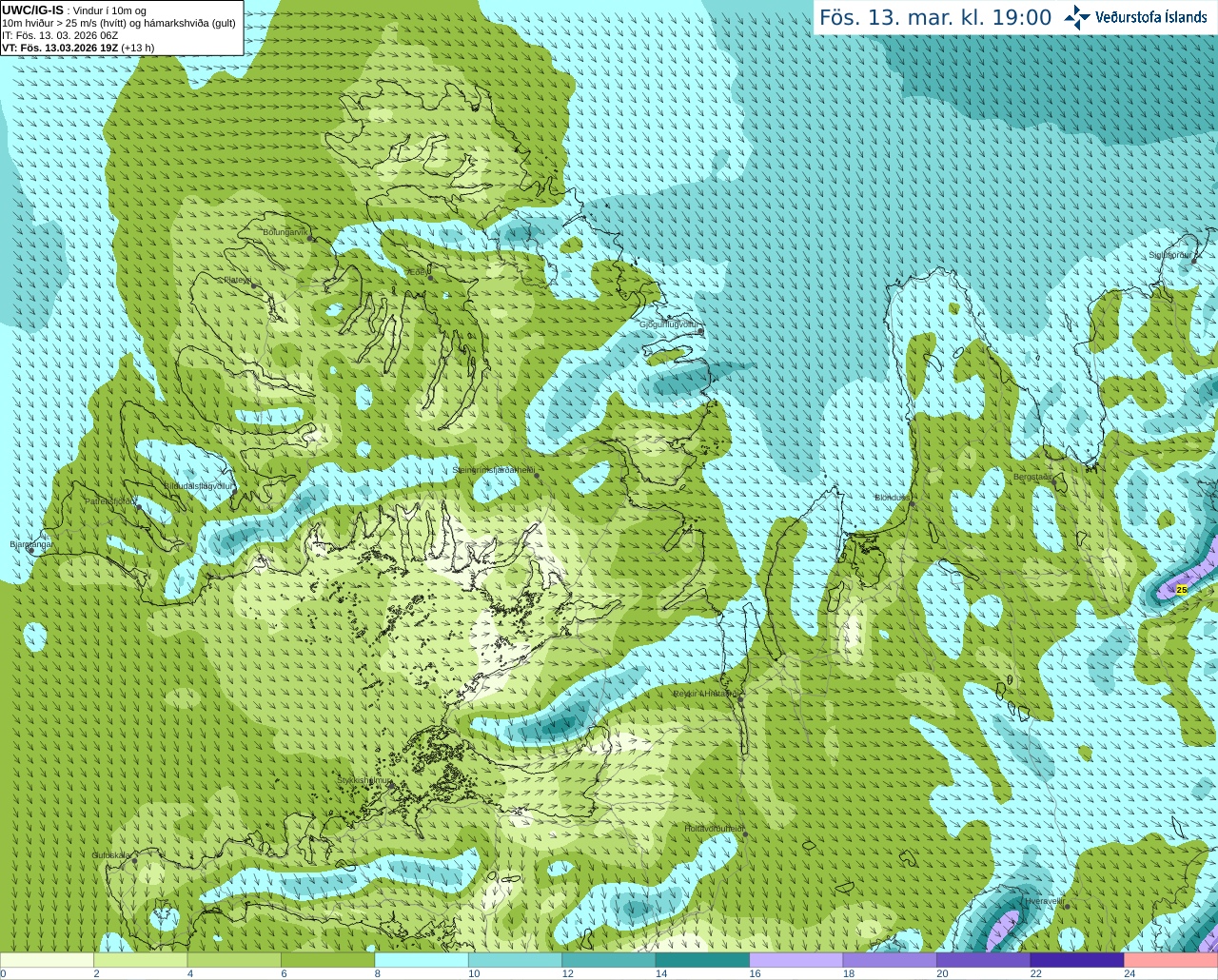The height and width of the screenshot is (980, 1218).
Task: Click the Reykir í Hrútafirði station label
Action: tap(705, 694)
